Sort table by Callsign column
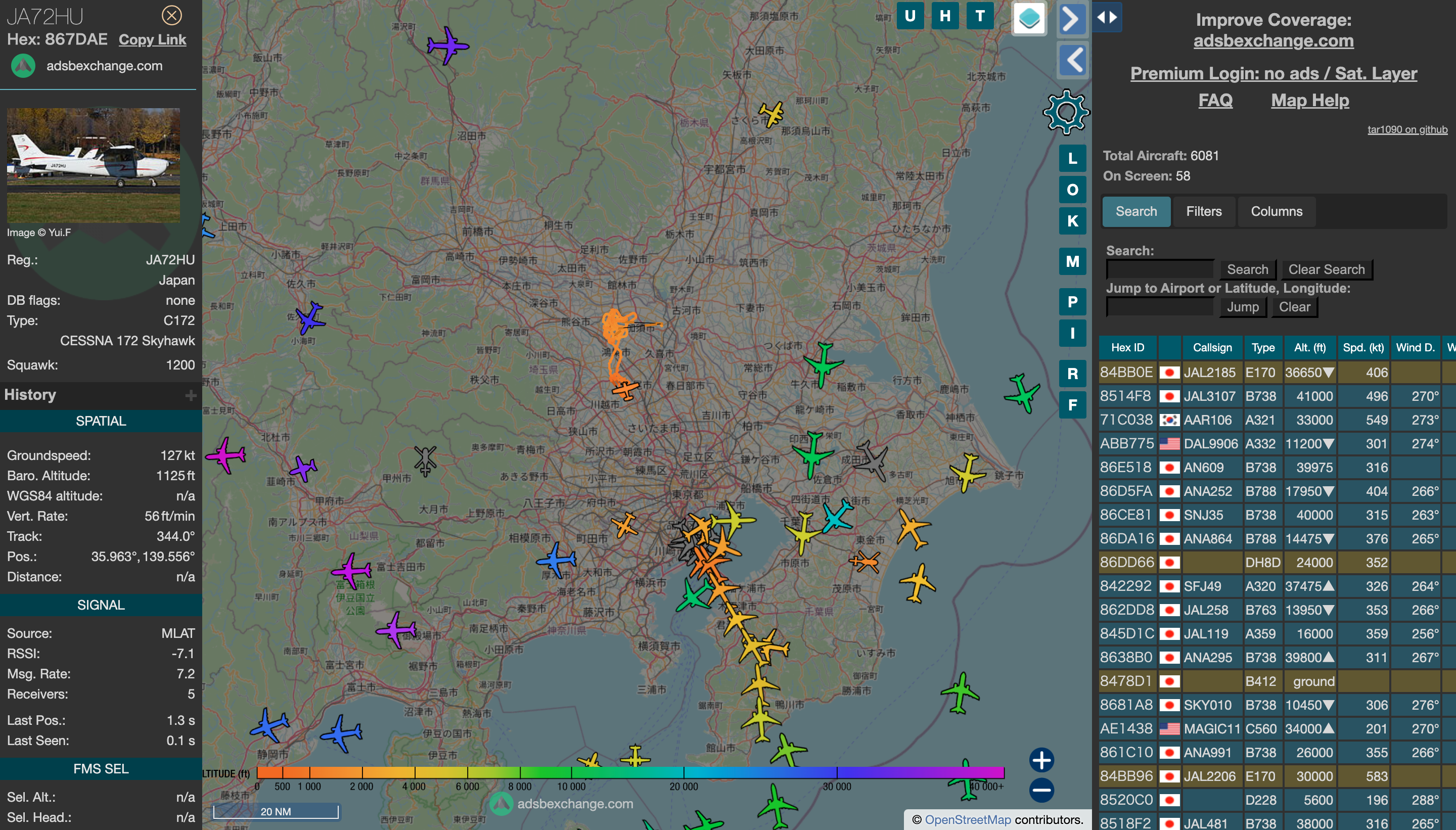 [x=1212, y=347]
